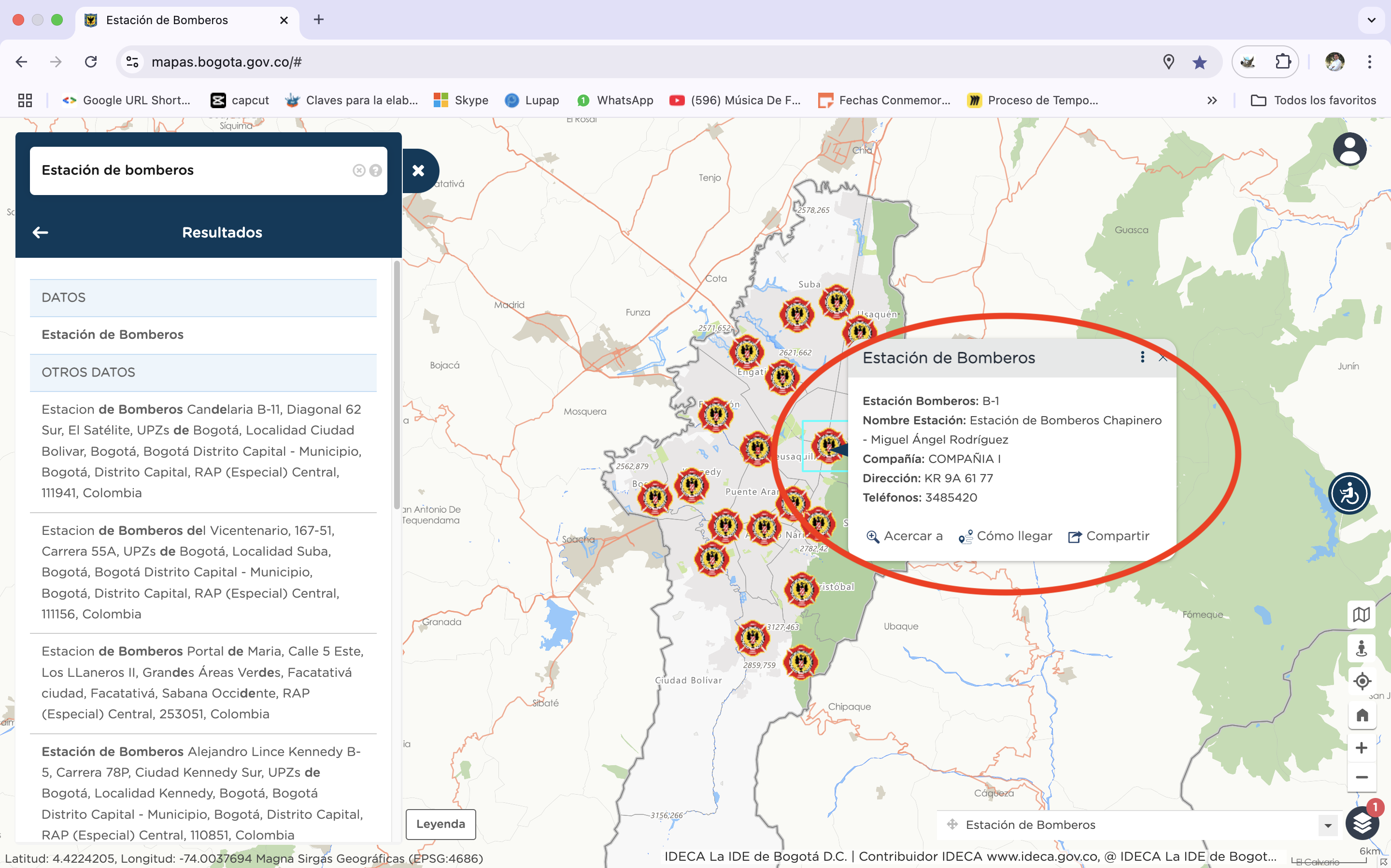The image size is (1391, 868).
Task: Click the OTROS DATOS section header
Action: pyautogui.click(x=203, y=373)
